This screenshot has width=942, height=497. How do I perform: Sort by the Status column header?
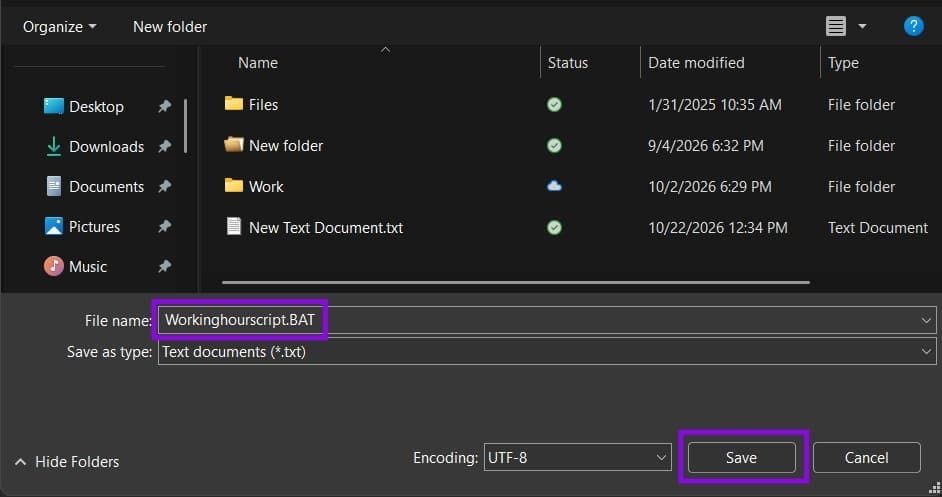pos(568,63)
